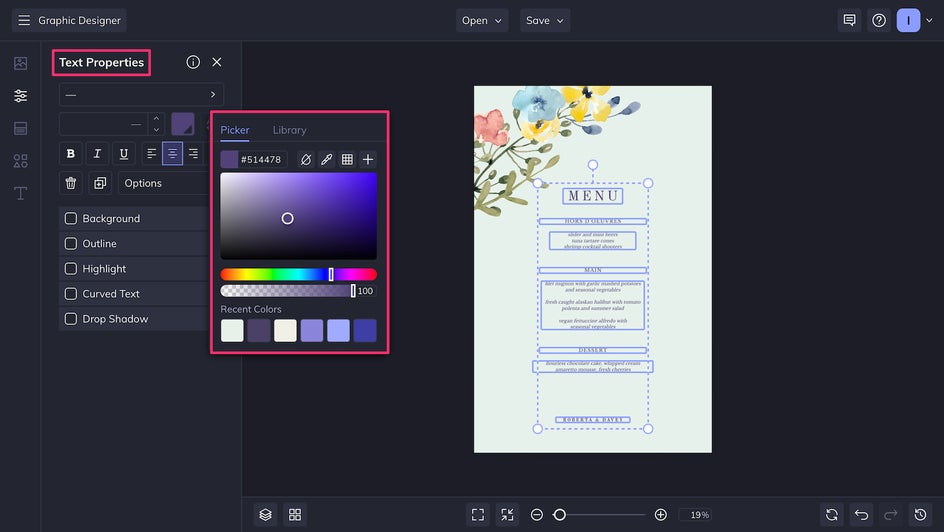Image resolution: width=944 pixels, height=532 pixels.
Task: Select the light periwinkle recent color
Action: [x=338, y=330]
